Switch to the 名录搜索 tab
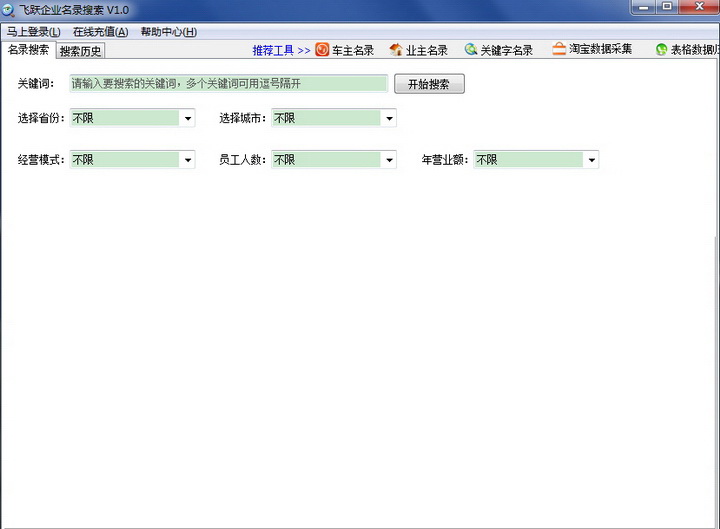The height and width of the screenshot is (529, 720). (x=28, y=50)
